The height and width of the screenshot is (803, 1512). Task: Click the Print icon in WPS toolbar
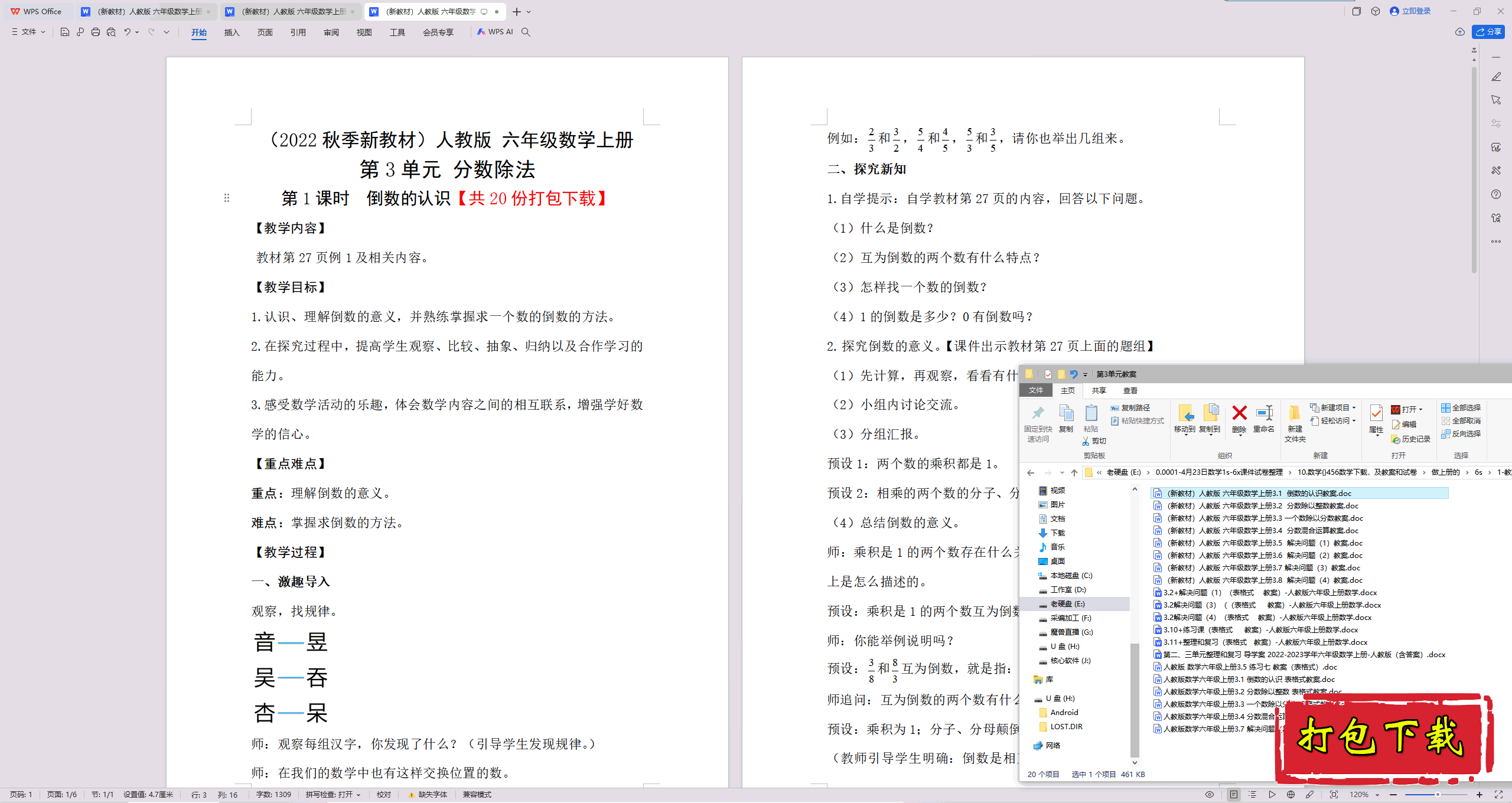pyautogui.click(x=96, y=32)
